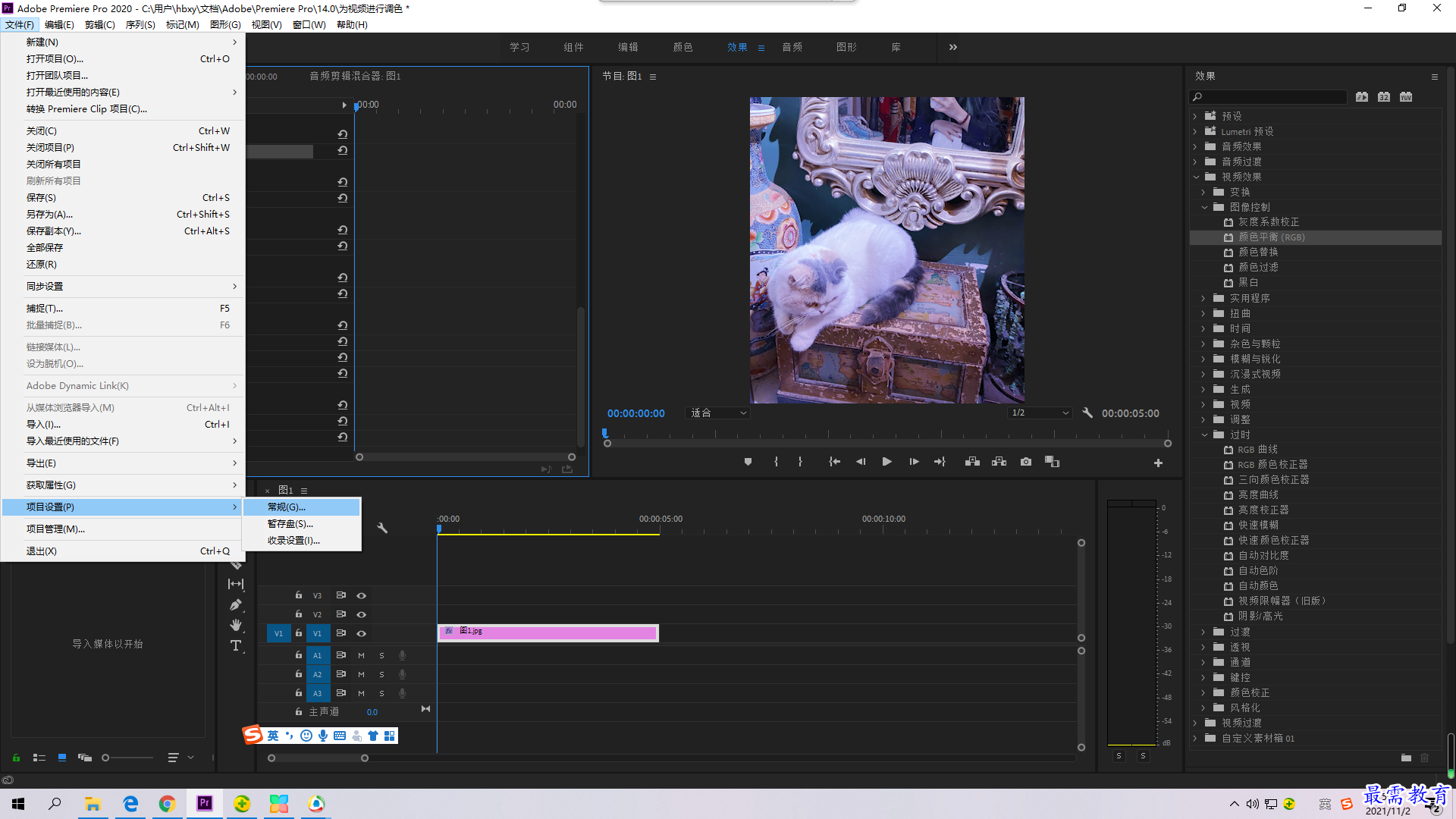Collapse the 视频效果 folder
This screenshot has width=1456, height=819.
1196,177
